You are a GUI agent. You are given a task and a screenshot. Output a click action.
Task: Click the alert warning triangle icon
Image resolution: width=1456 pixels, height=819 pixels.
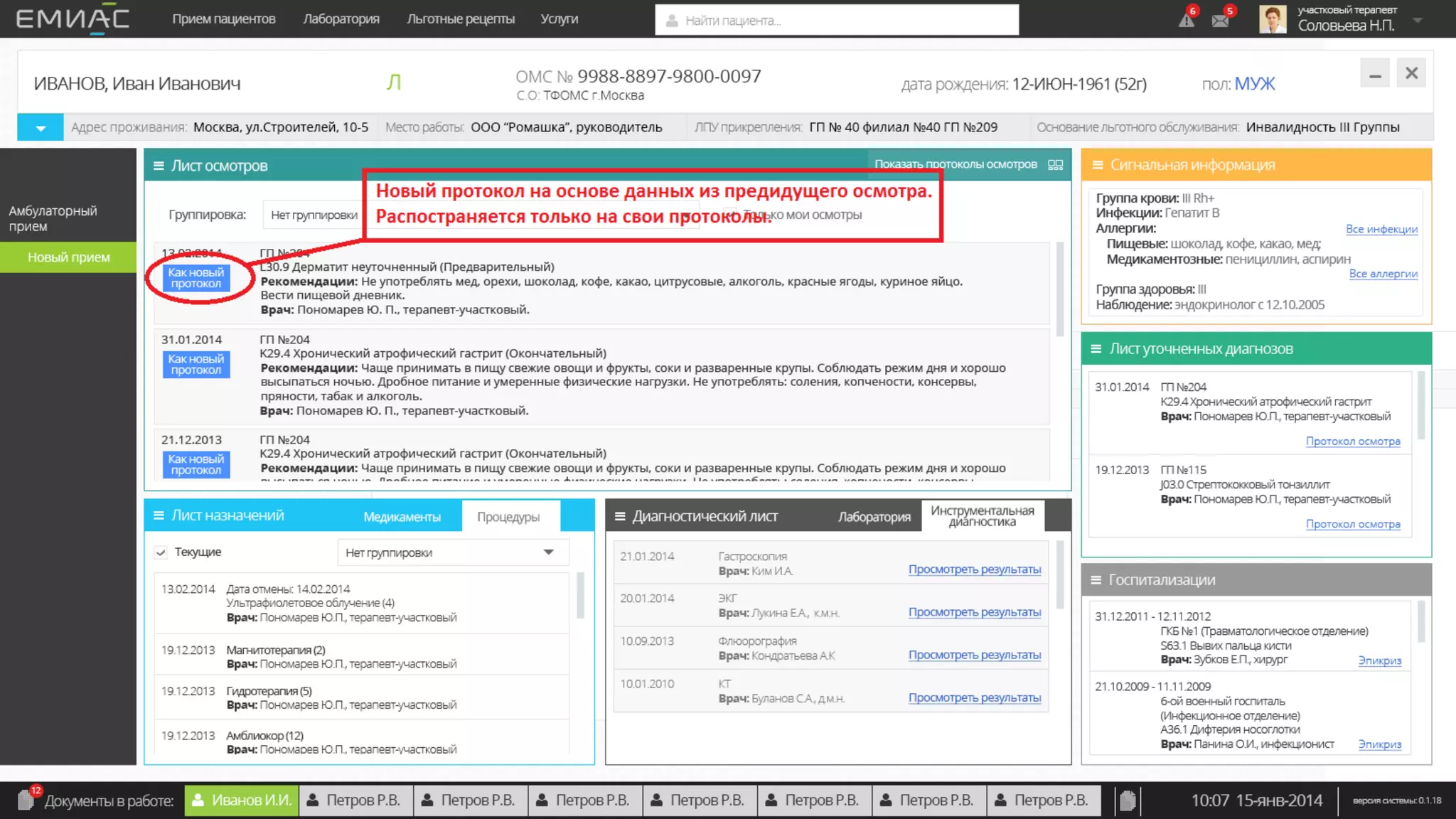tap(1186, 20)
